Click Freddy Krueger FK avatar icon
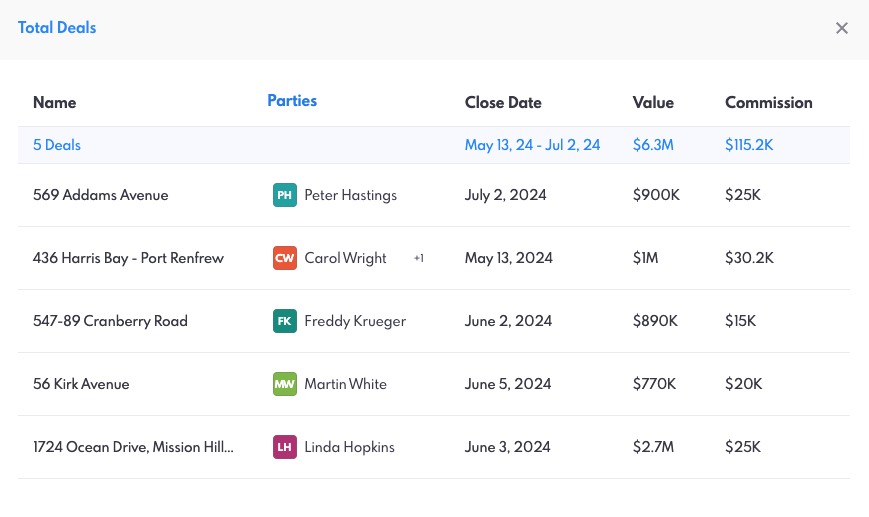 click(x=285, y=321)
